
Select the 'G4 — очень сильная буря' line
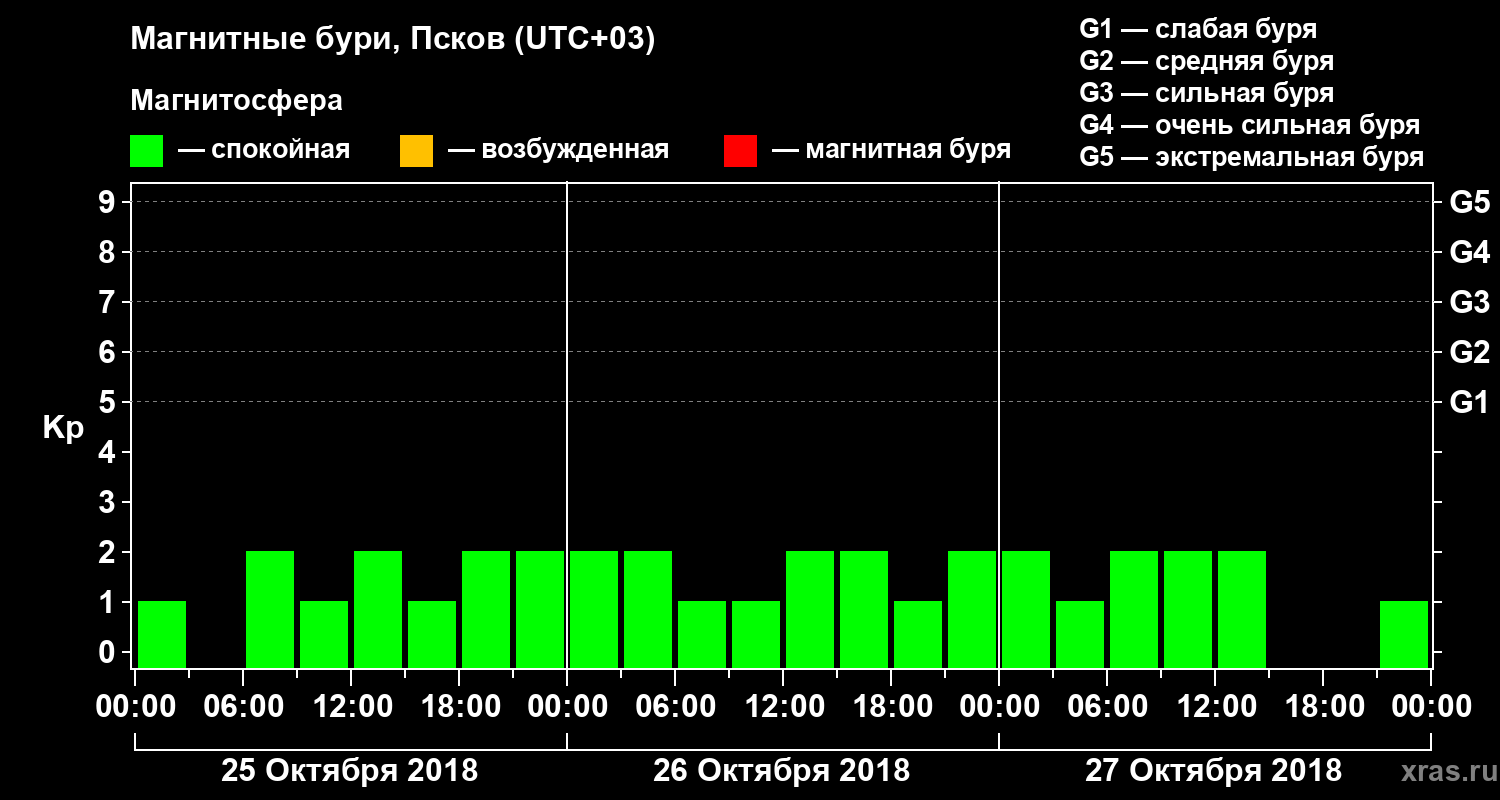click(x=1249, y=125)
